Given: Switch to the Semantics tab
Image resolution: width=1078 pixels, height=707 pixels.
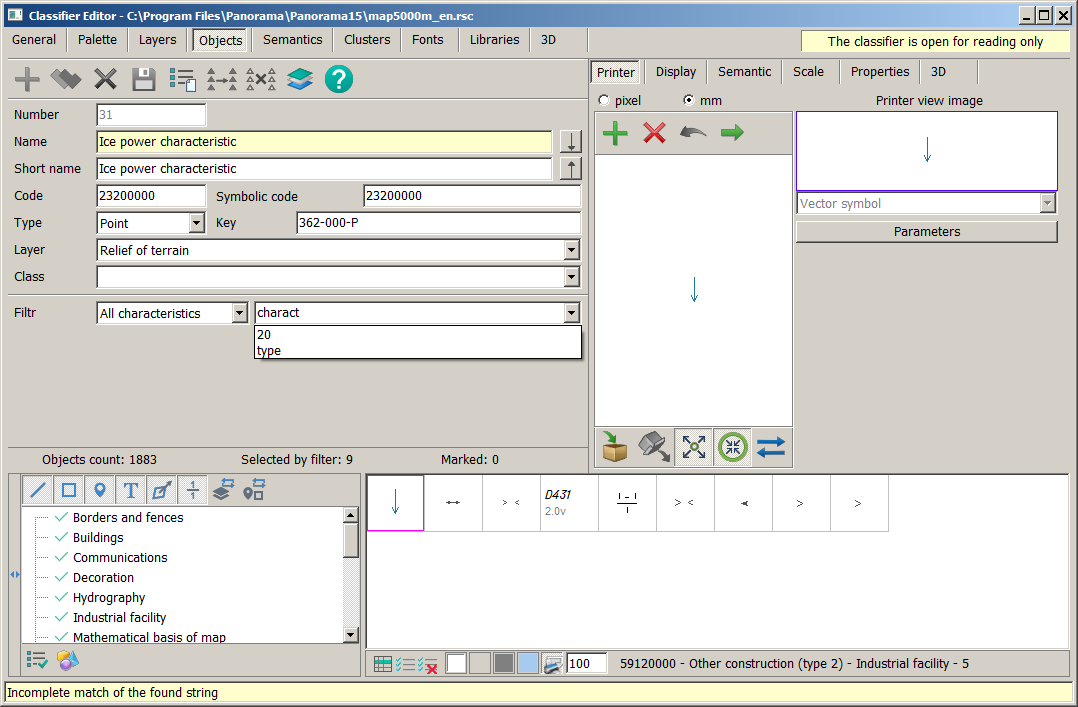Looking at the screenshot, I should click(292, 40).
